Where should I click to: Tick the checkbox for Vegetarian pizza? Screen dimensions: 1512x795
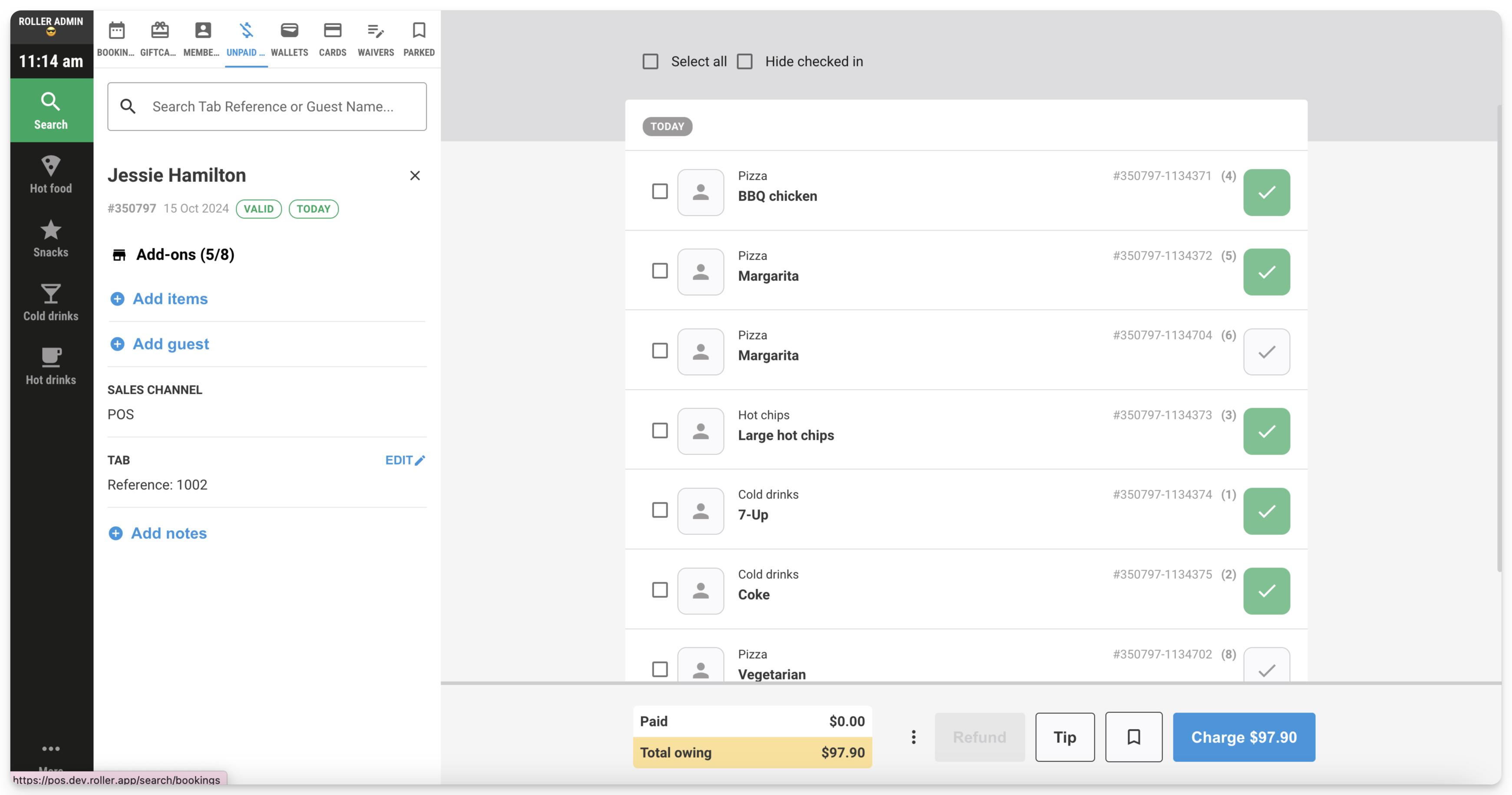(660, 669)
